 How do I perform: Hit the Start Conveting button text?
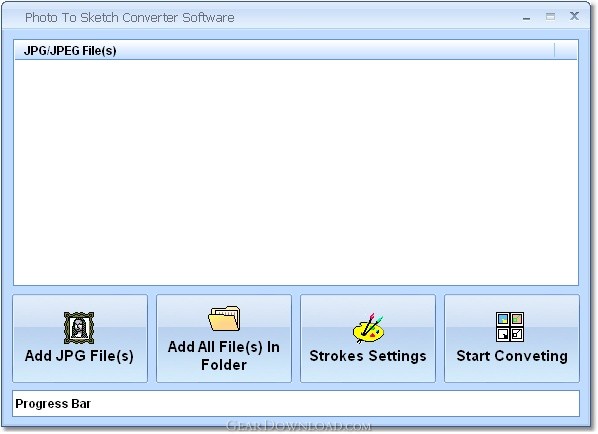[512, 356]
